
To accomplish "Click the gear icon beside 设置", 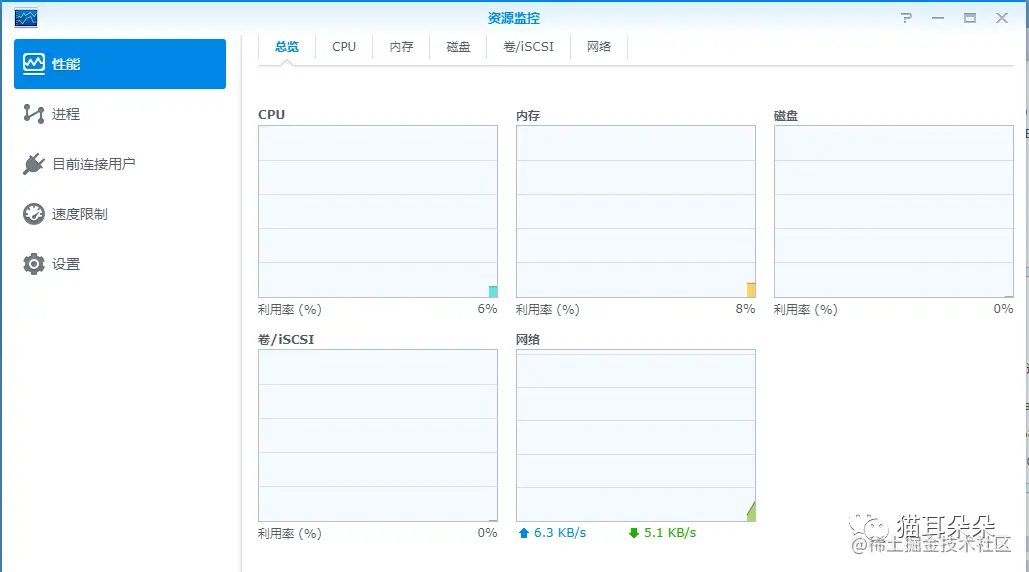I will pos(33,264).
